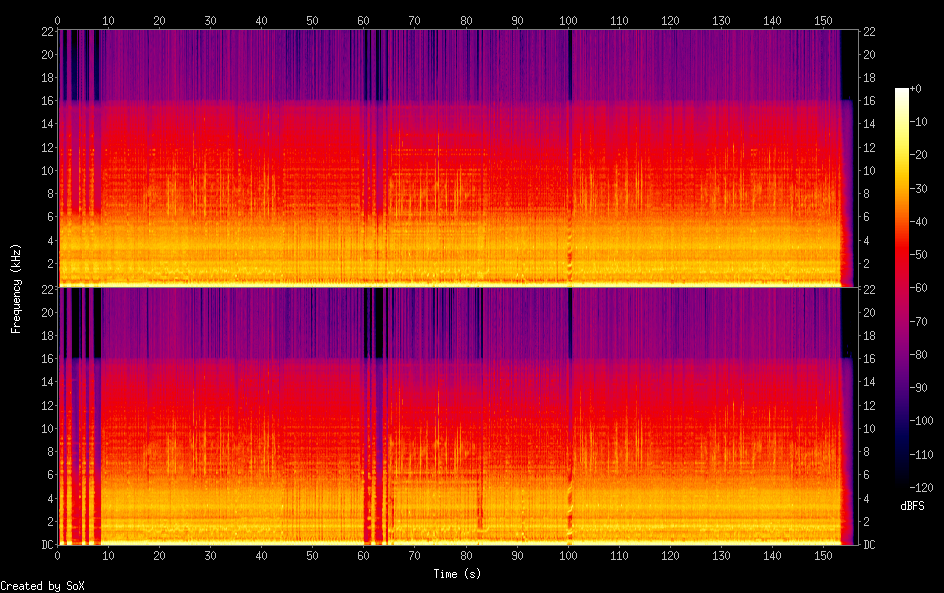Click the "-120" color scale label
Viewport: 944px width, 593px height.
point(921,488)
